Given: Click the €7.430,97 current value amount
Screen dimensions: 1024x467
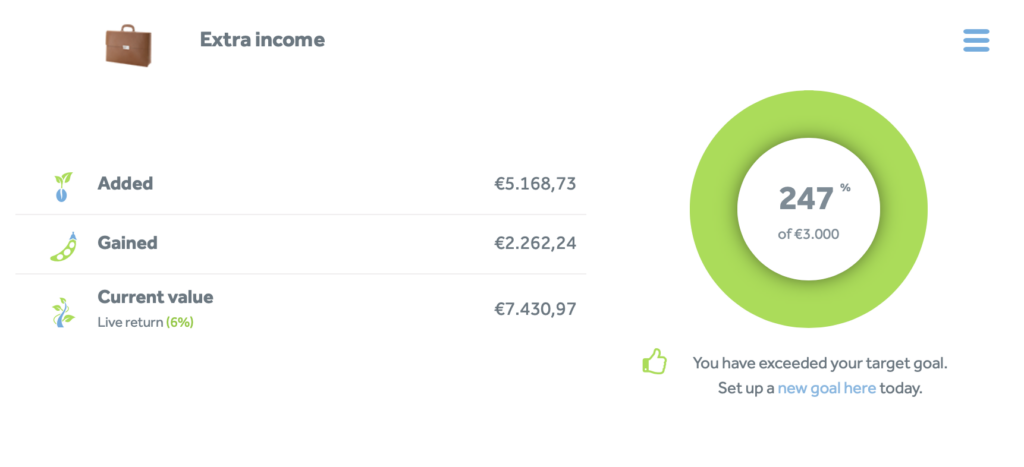Looking at the screenshot, I should (535, 310).
